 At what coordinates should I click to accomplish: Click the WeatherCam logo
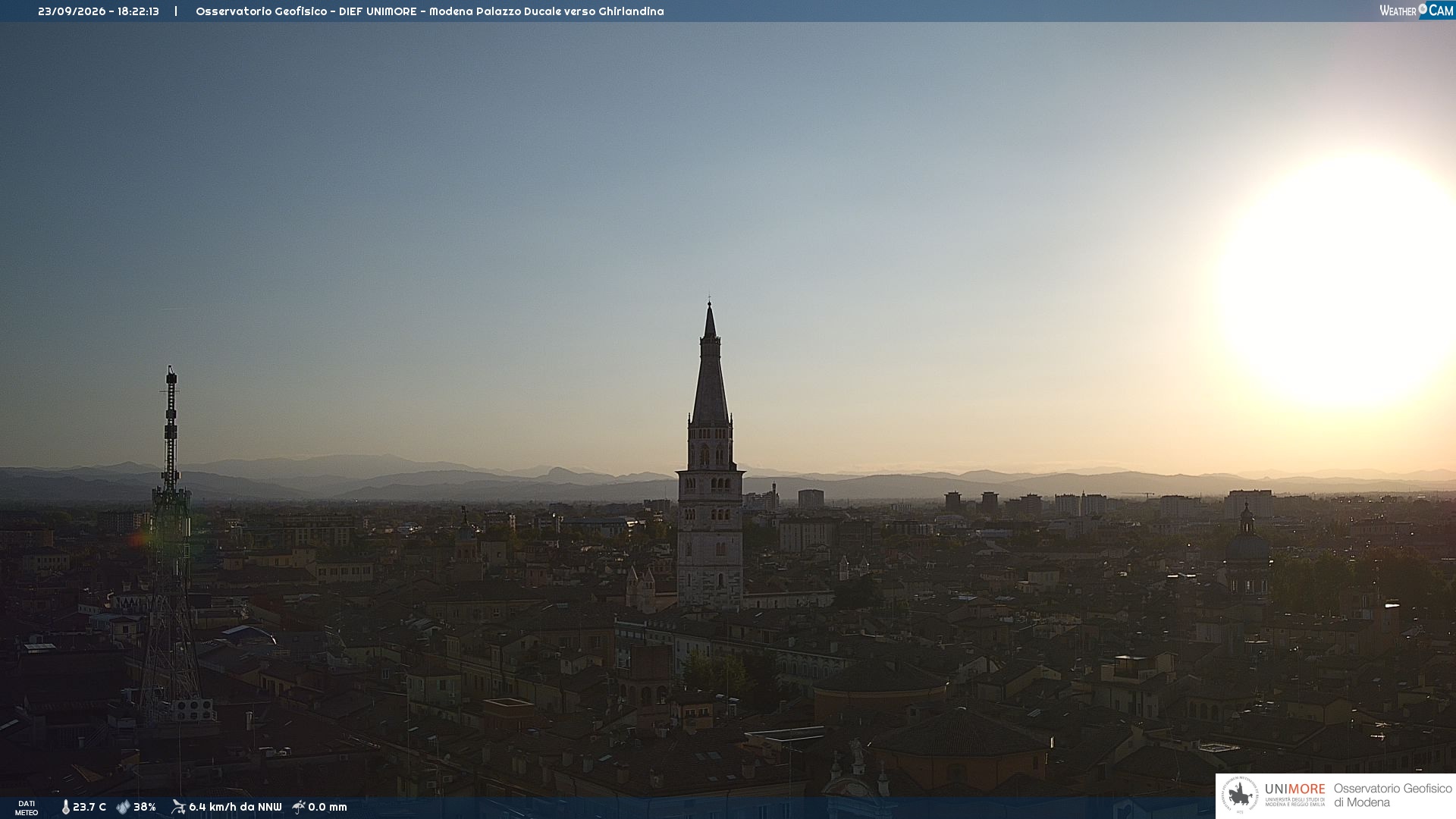click(1416, 11)
